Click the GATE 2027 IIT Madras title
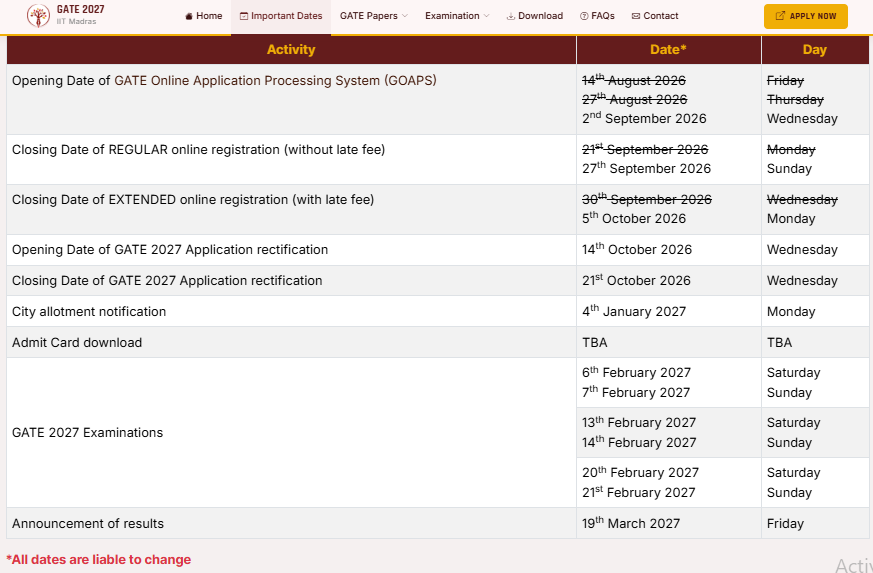 (80, 15)
